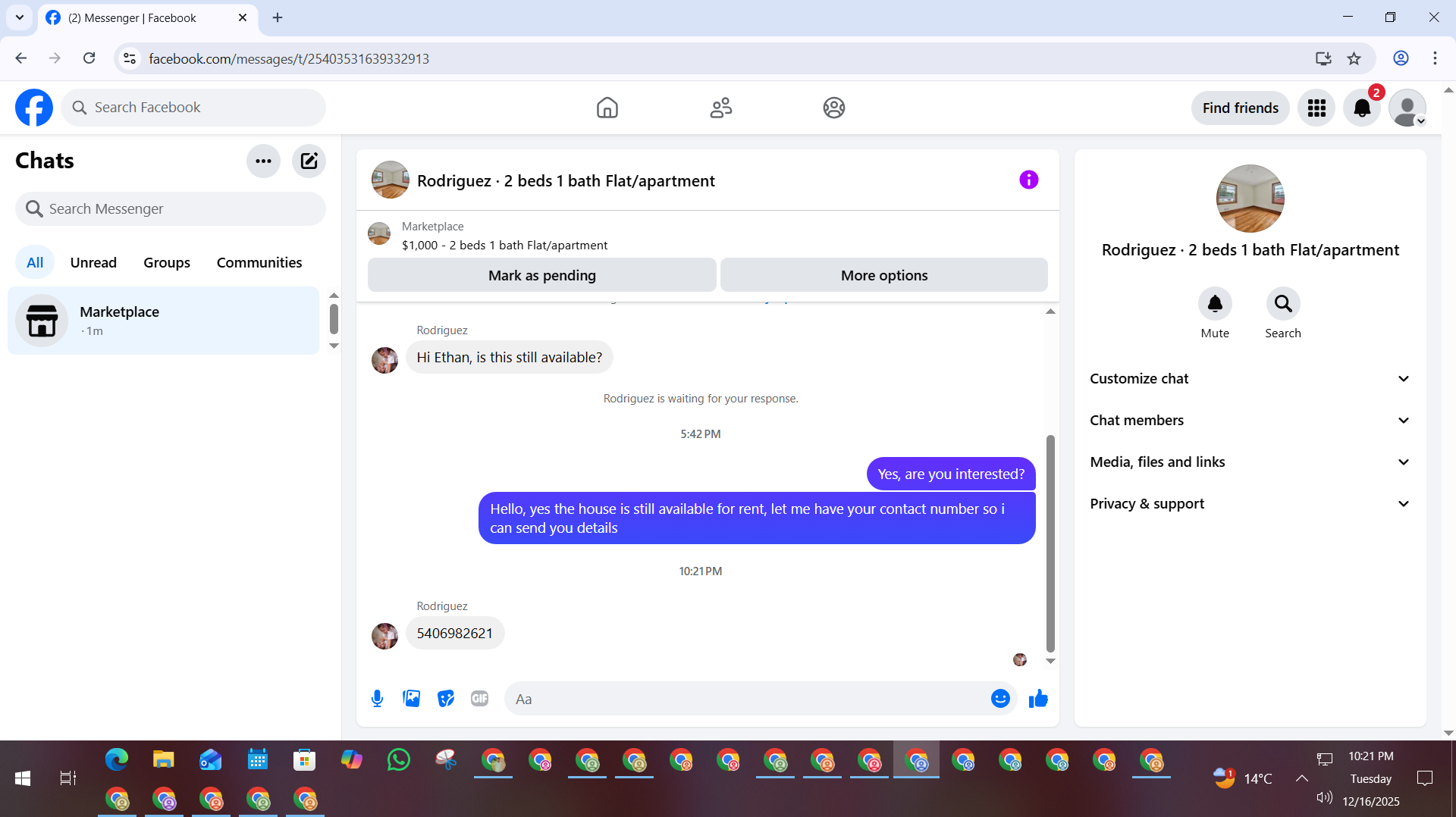This screenshot has width=1456, height=817.
Task: Open the emoji picker in message box
Action: coord(1000,699)
